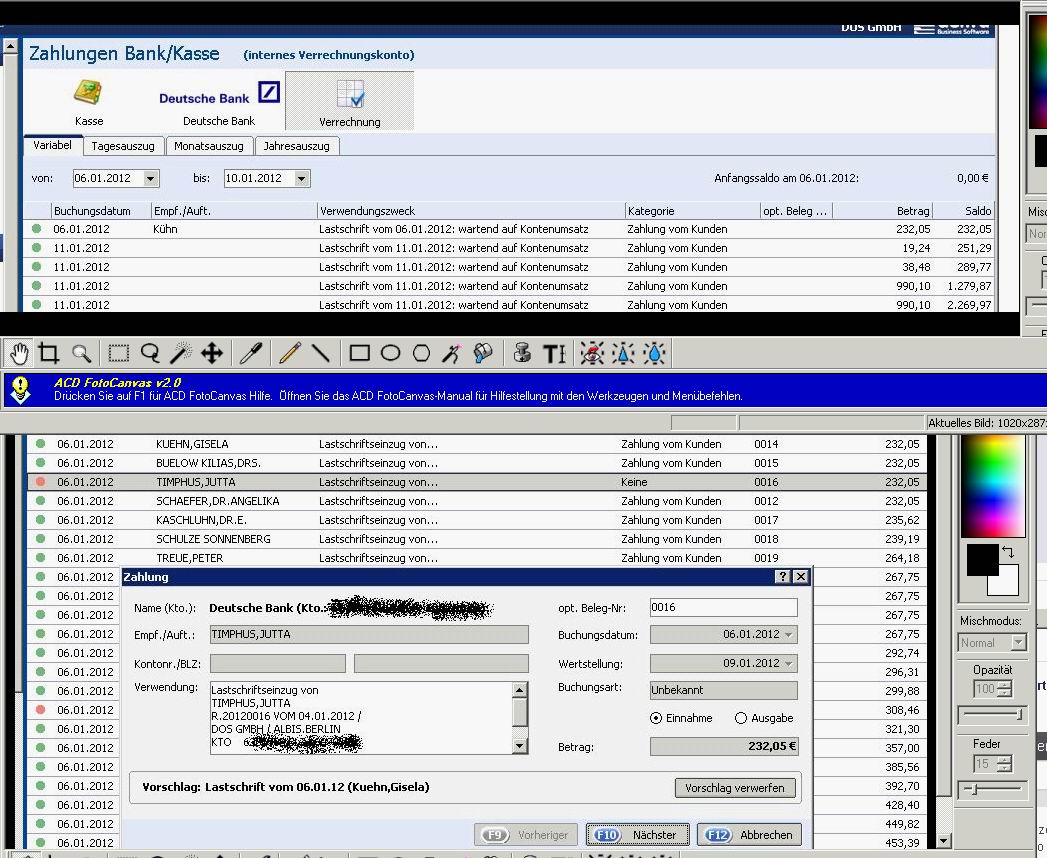Sort by the Buchungsdatum column header
Image resolution: width=1047 pixels, height=858 pixels.
point(101,211)
